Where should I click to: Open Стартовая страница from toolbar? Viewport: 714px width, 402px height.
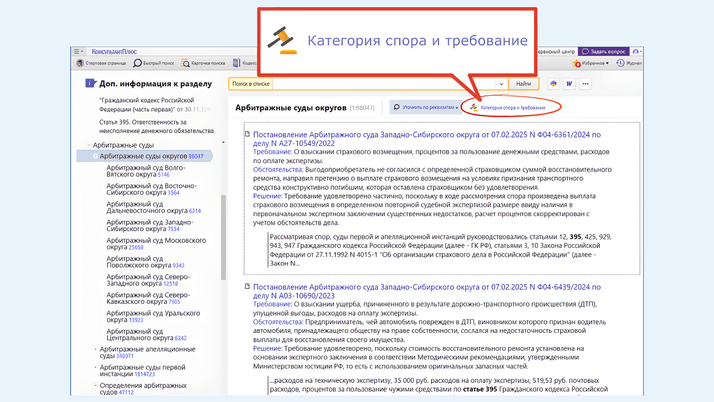[101, 63]
